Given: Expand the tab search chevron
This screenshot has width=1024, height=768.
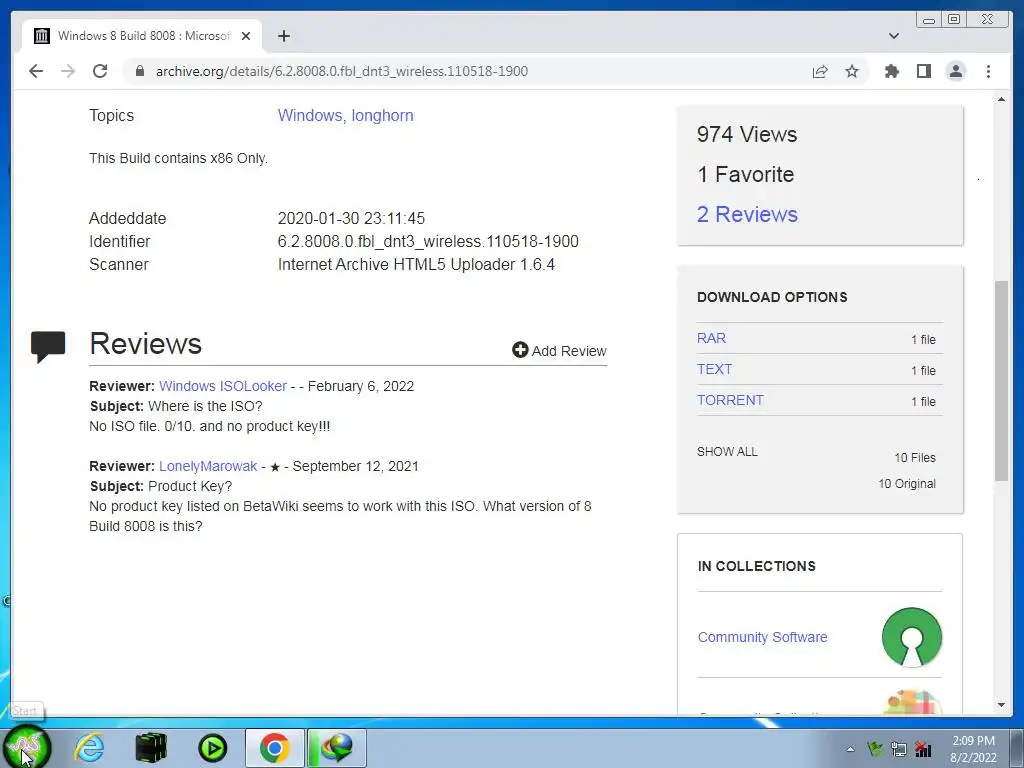Looking at the screenshot, I should coord(893,36).
